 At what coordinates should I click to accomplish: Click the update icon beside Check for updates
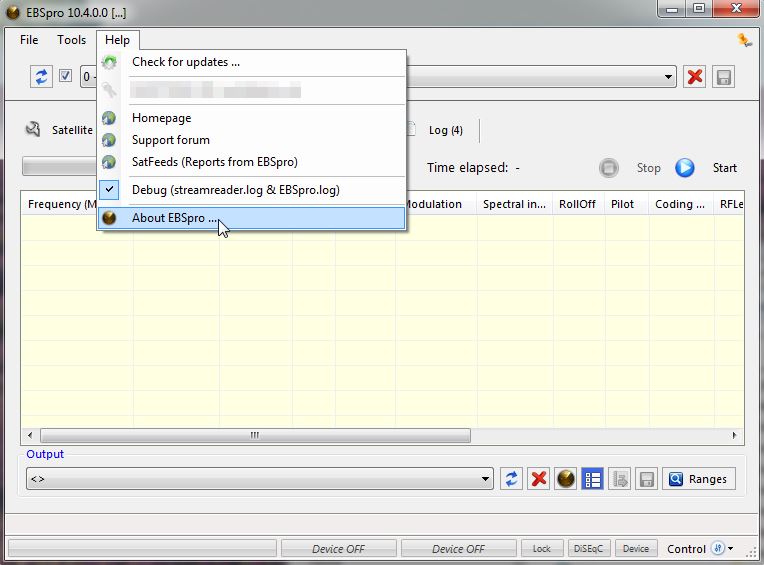[109, 62]
